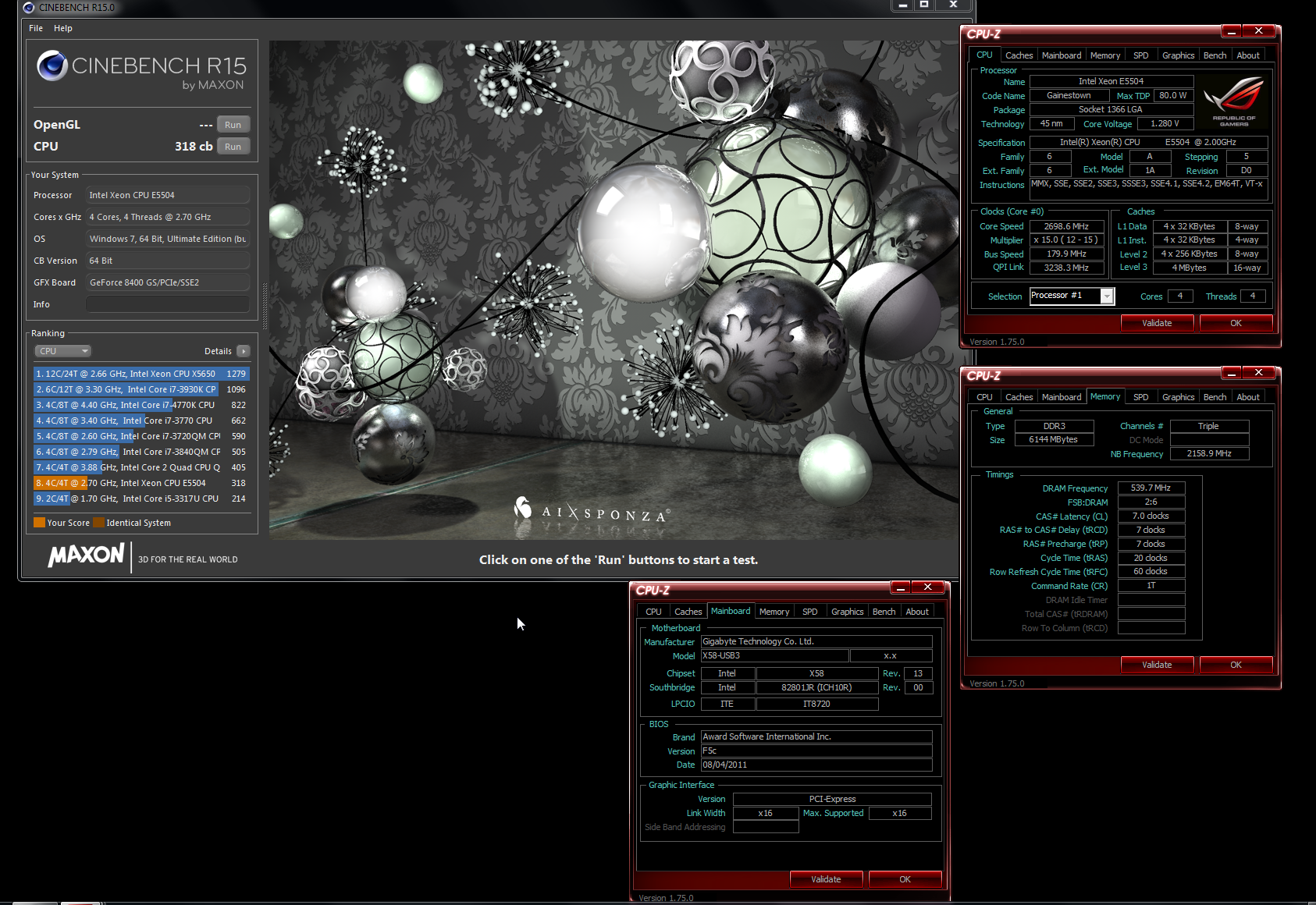Image resolution: width=1316 pixels, height=905 pixels.
Task: Open the Processor #1 selection dropdown
Action: pos(1072,296)
